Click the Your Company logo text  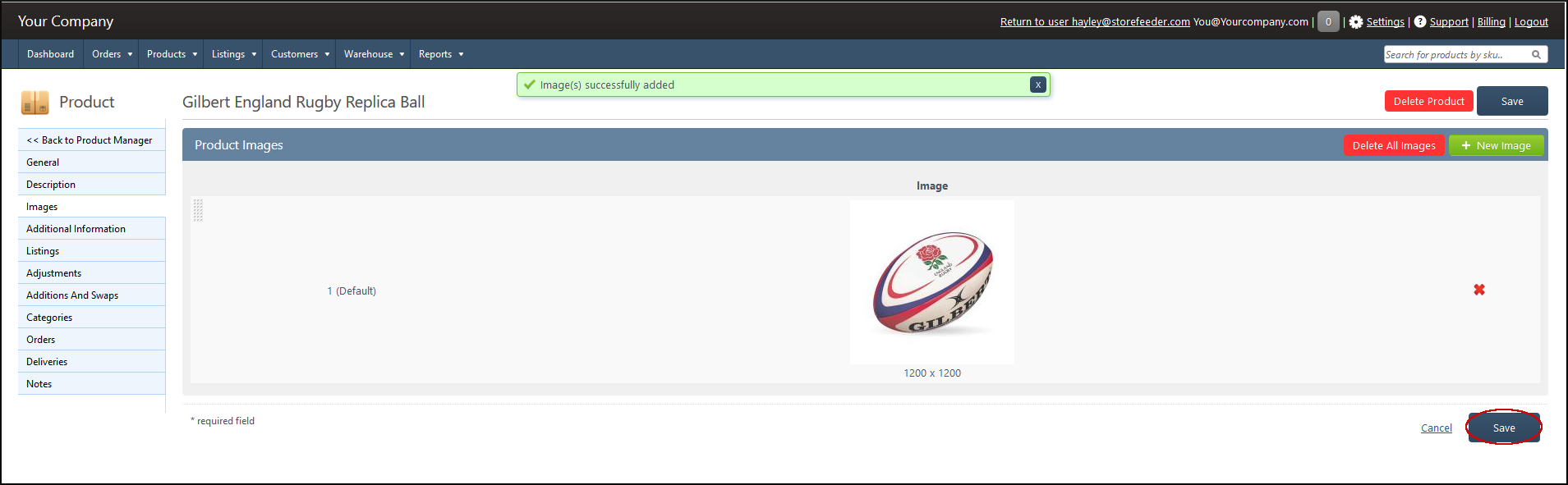66,21
